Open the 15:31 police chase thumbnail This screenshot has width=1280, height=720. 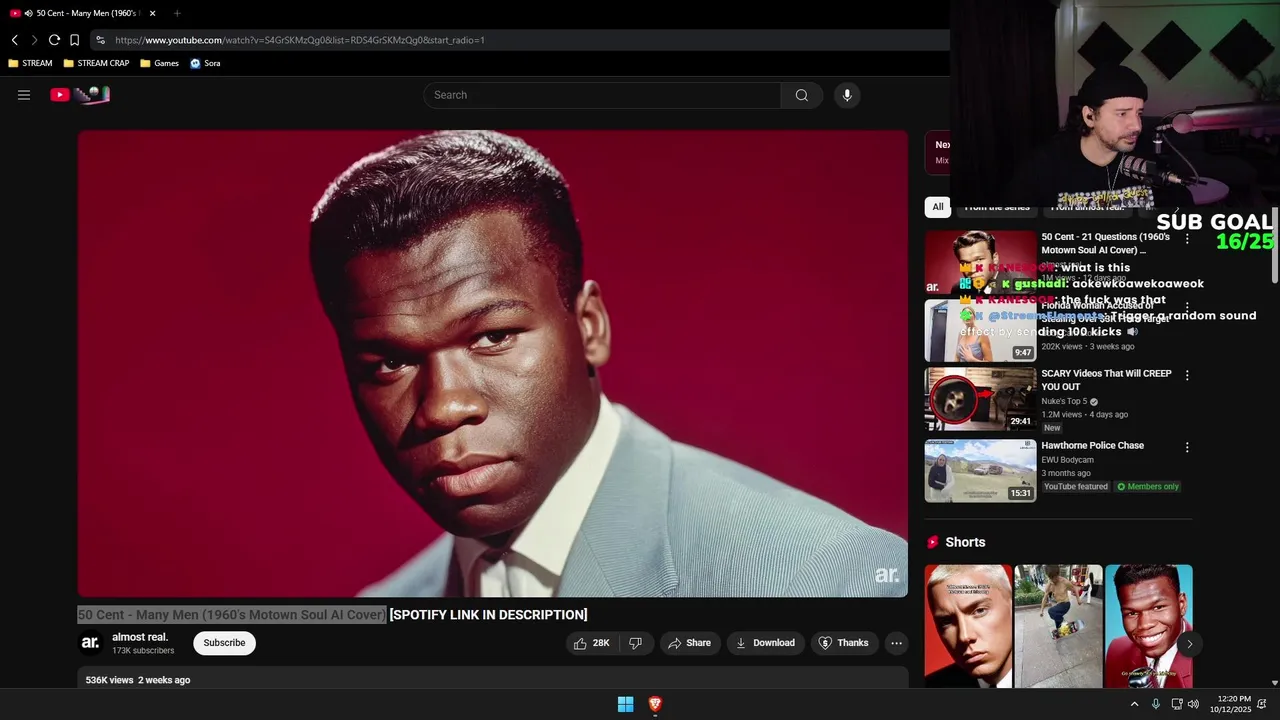[980, 471]
